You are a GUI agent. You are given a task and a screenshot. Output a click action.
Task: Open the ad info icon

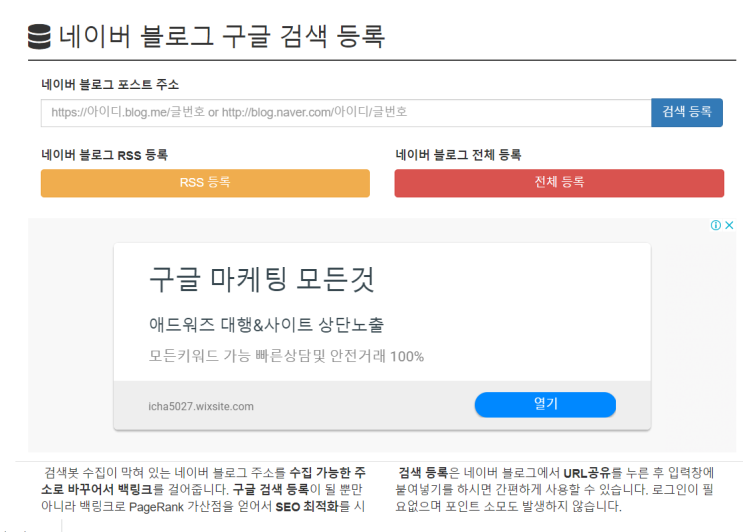coord(716,225)
